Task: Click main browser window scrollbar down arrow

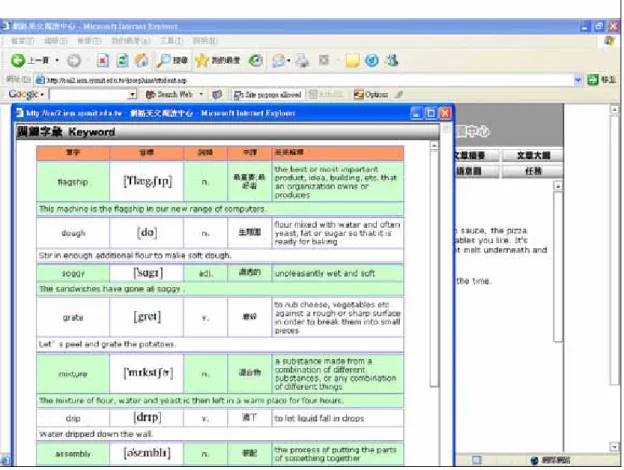Action: [x=614, y=447]
